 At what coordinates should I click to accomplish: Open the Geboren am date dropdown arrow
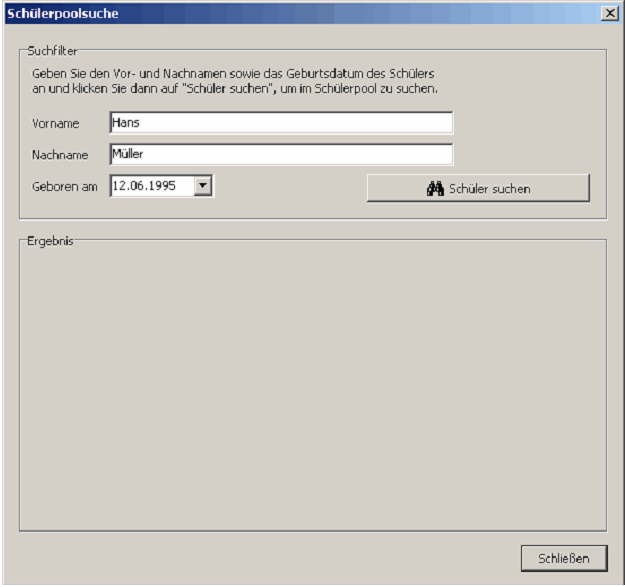click(203, 186)
